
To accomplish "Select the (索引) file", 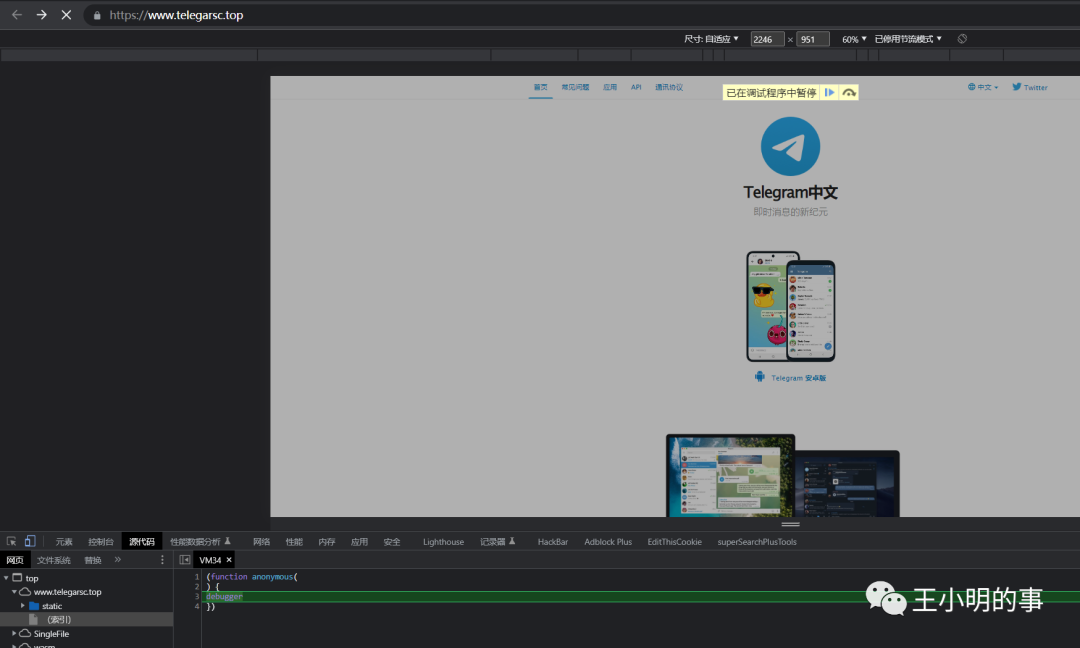I will point(86,620).
